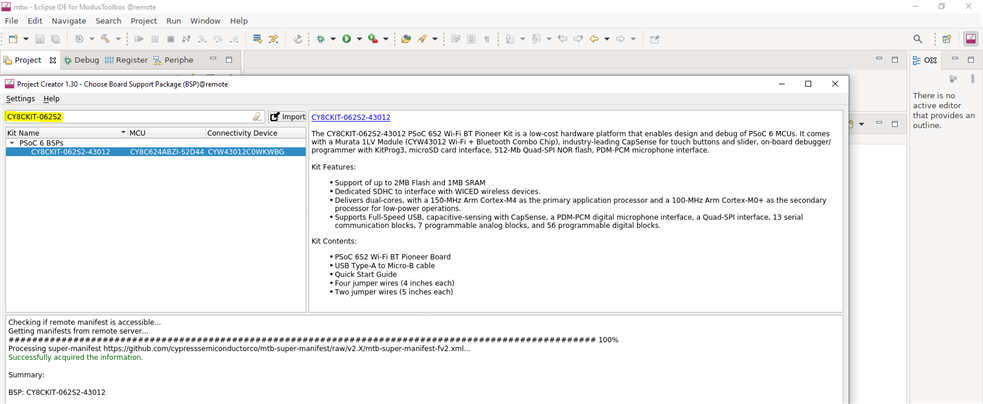Image resolution: width=983 pixels, height=404 pixels.
Task: Click the Import button in Project Creator
Action: [x=288, y=117]
